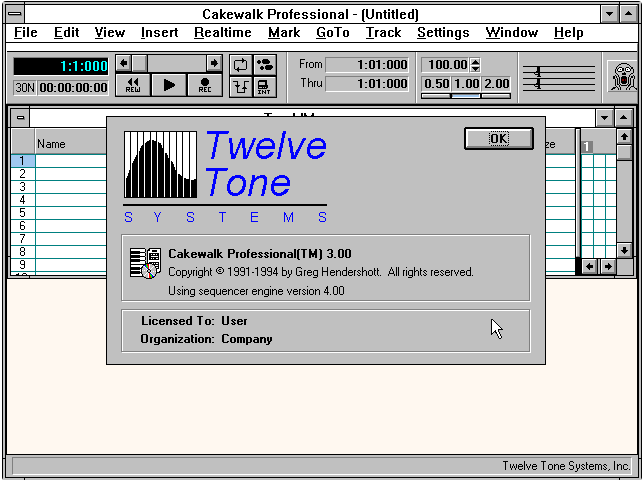This screenshot has height=480, width=643.
Task: Open the main window system menu box
Action: pos(15,14)
